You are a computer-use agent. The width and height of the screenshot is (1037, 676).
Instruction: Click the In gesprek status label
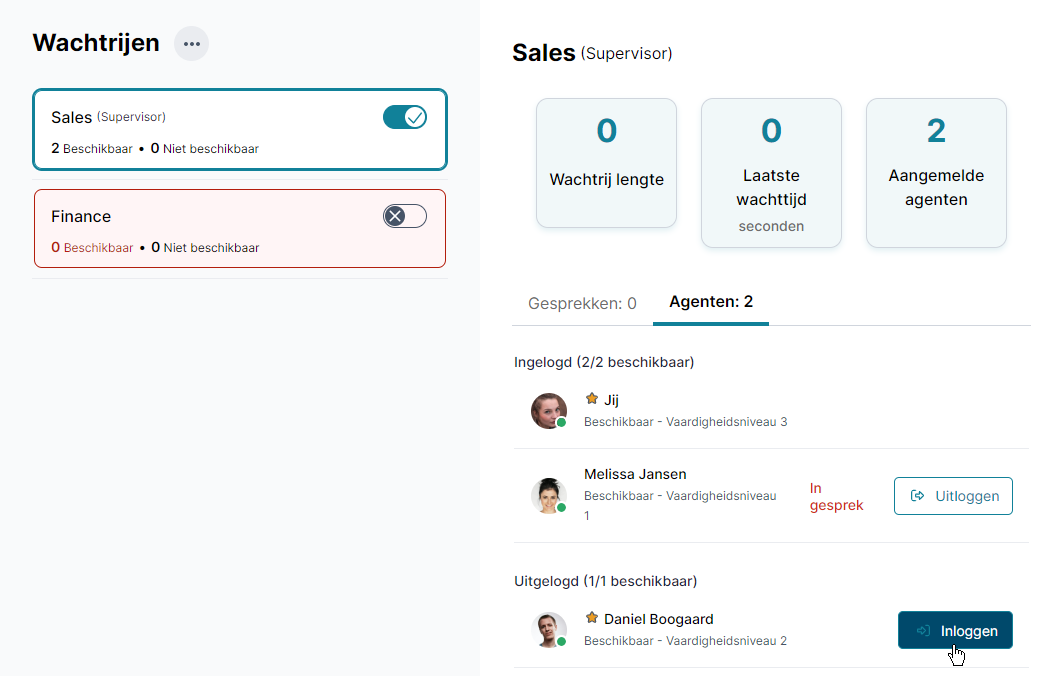(836, 497)
